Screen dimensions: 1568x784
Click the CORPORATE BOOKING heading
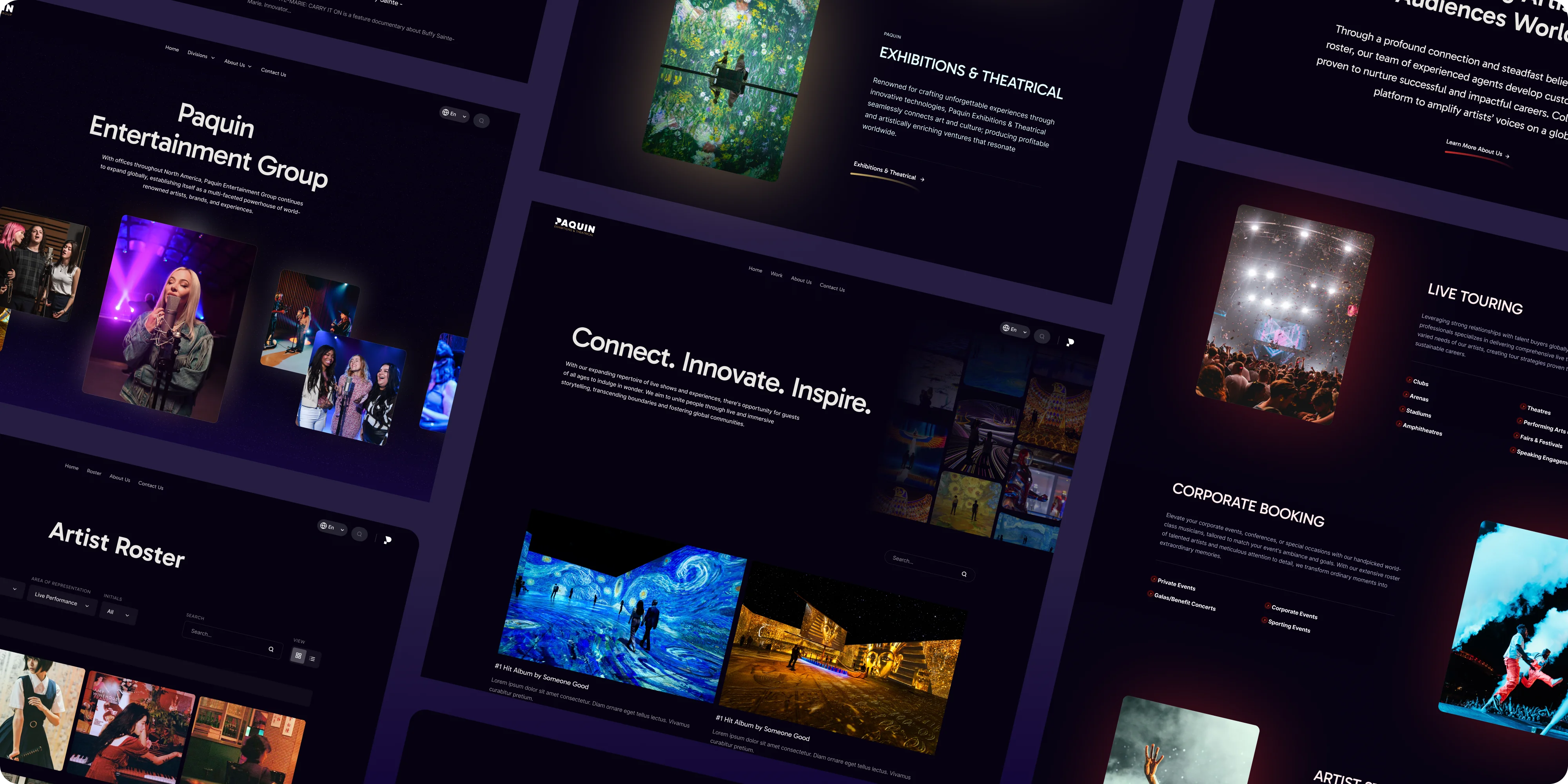click(x=1249, y=505)
